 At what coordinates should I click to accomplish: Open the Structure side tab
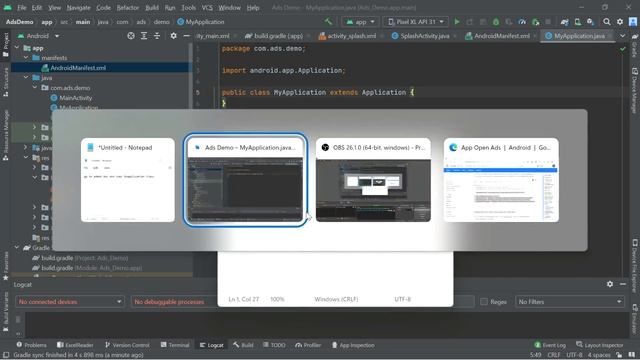click(x=5, y=82)
